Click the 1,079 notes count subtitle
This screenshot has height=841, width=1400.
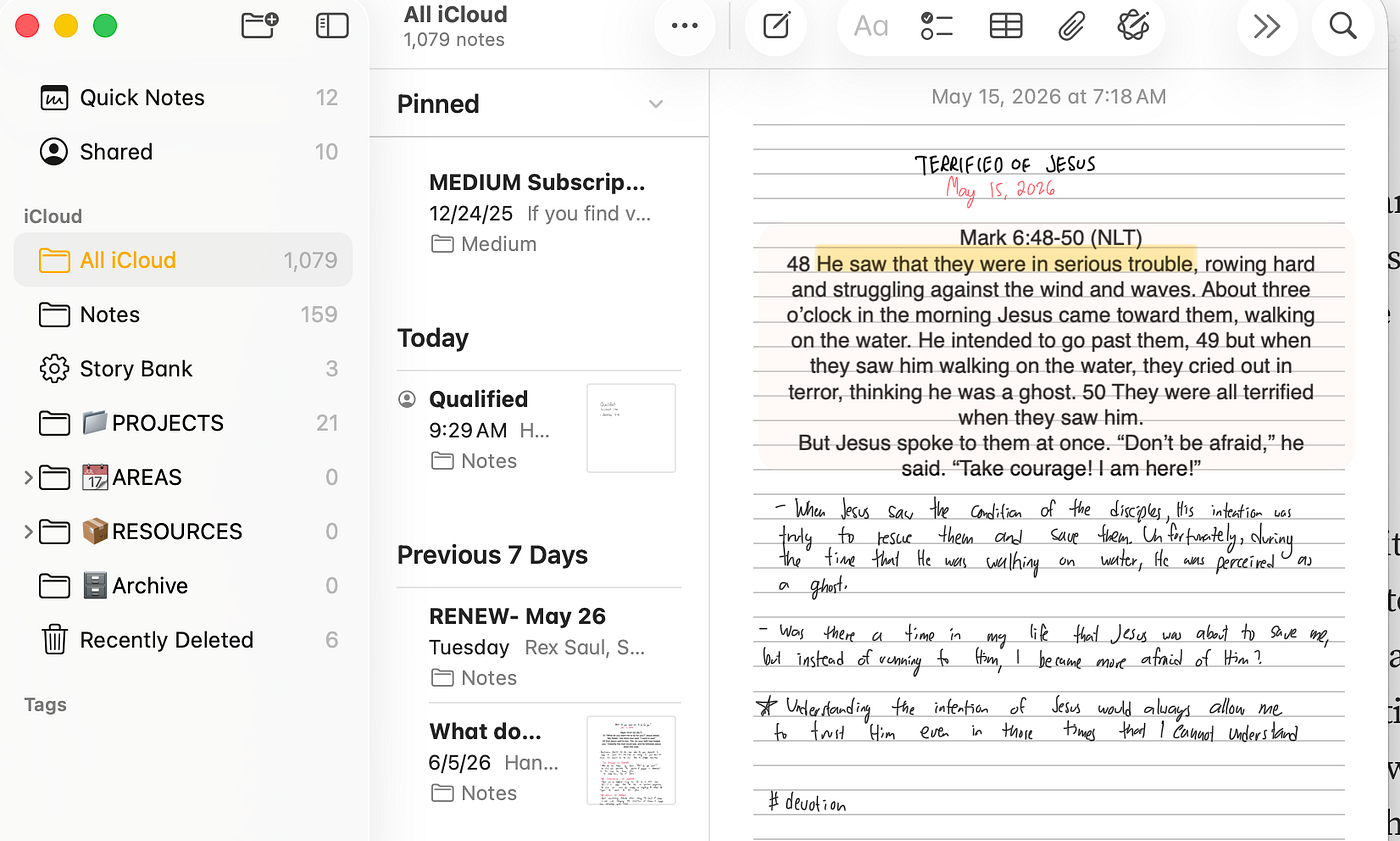[454, 40]
